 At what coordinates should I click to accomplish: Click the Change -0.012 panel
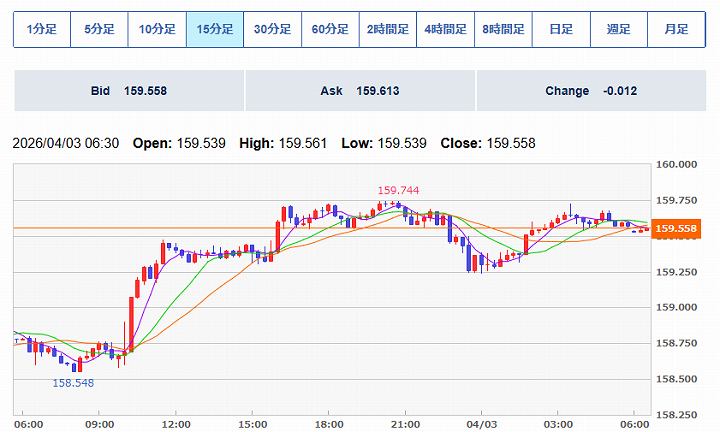click(591, 91)
